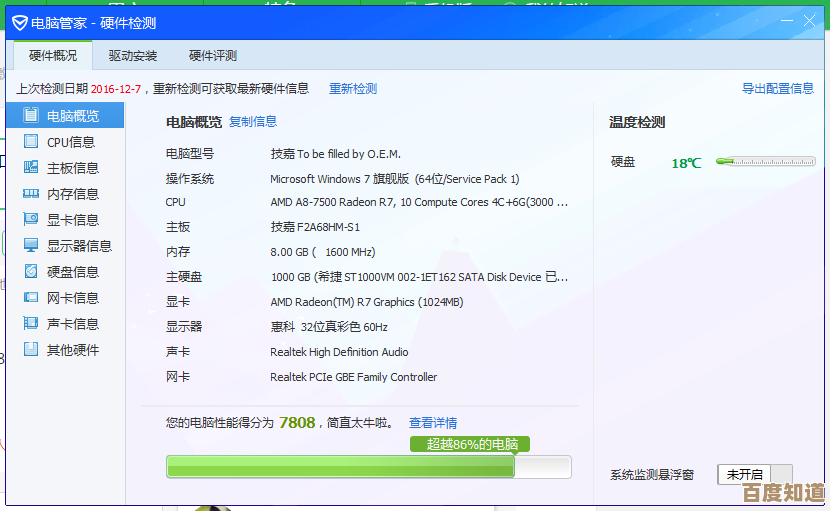The width and height of the screenshot is (830, 511).
Task: Click 导出配置信息 link
Action: click(778, 88)
